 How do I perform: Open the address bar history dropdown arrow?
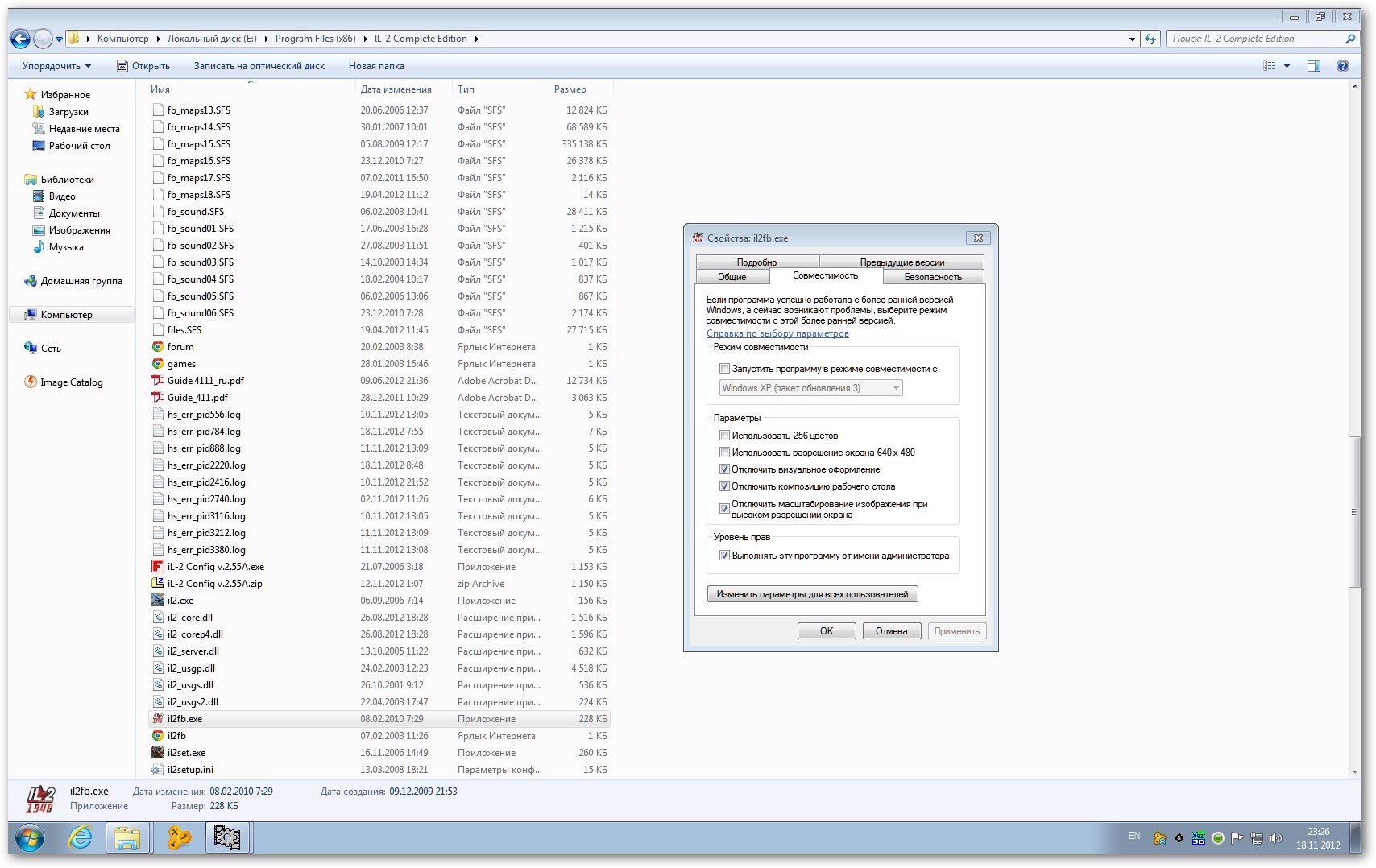pyautogui.click(x=1132, y=39)
